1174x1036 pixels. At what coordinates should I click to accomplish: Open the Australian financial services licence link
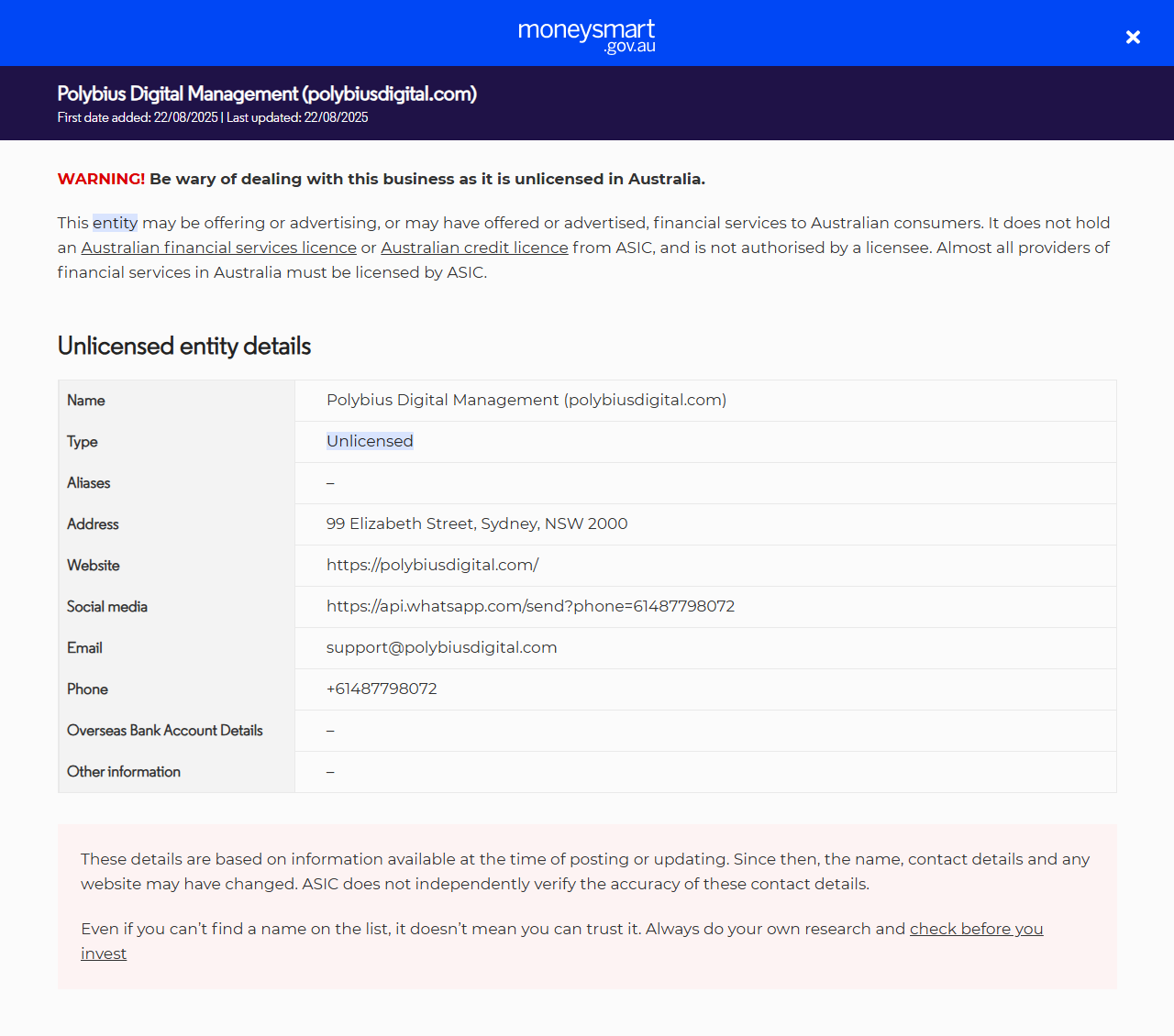[x=218, y=248]
